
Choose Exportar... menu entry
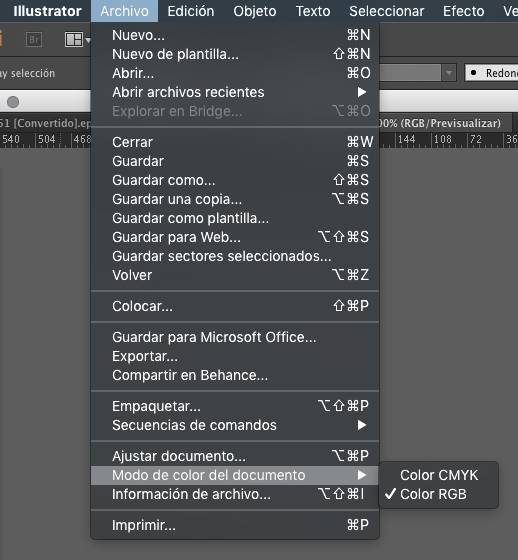[235, 356]
